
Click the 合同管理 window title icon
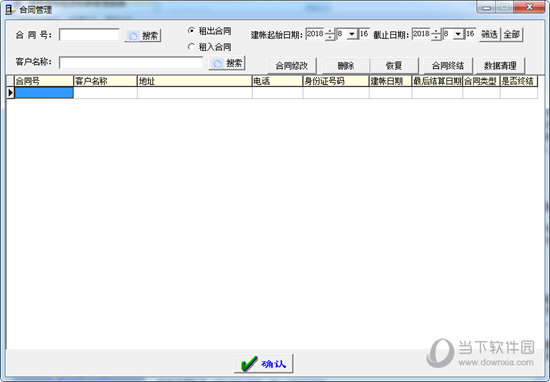(x=9, y=9)
